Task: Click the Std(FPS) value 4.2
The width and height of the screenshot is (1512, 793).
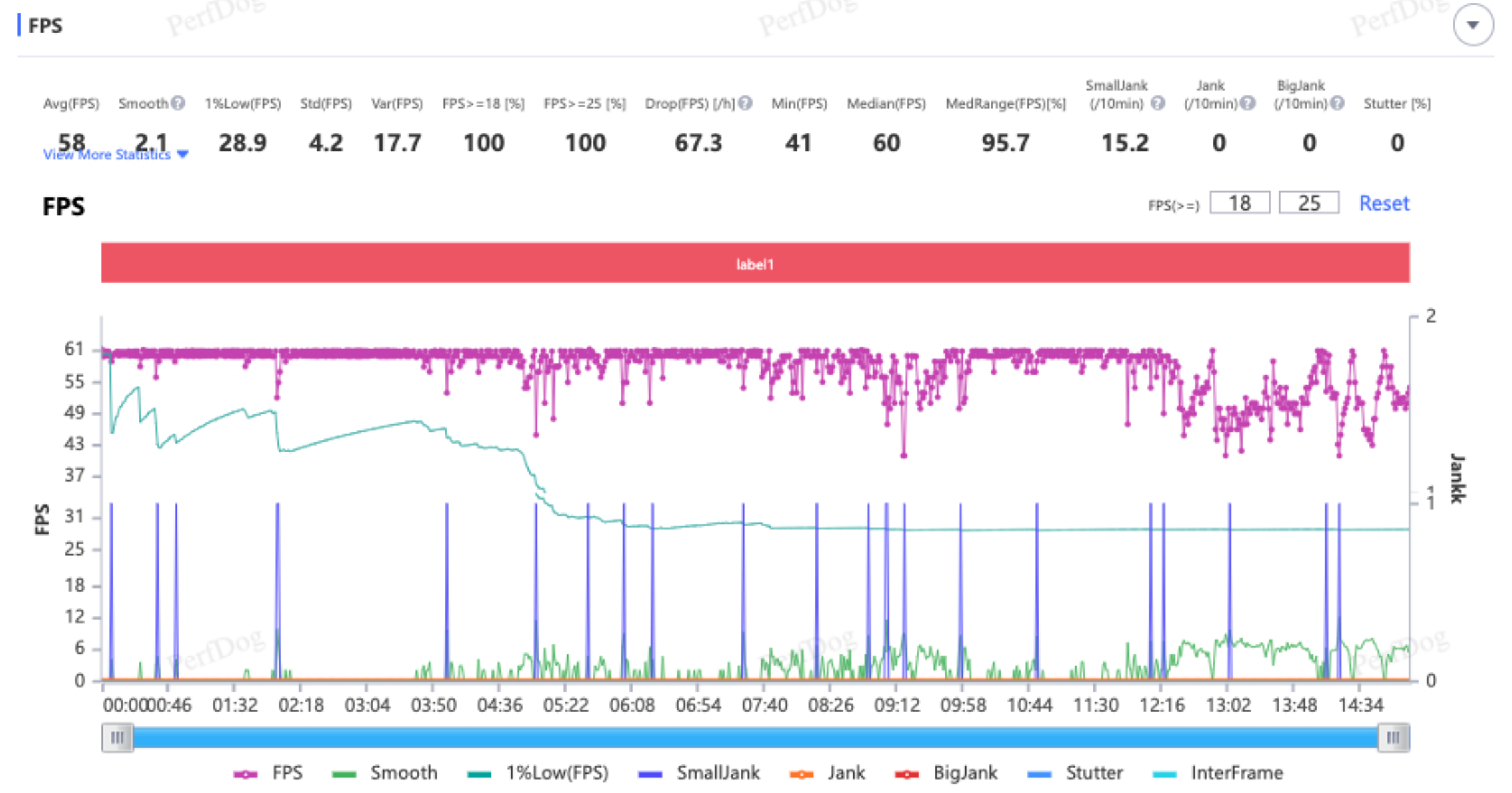Action: point(326,143)
